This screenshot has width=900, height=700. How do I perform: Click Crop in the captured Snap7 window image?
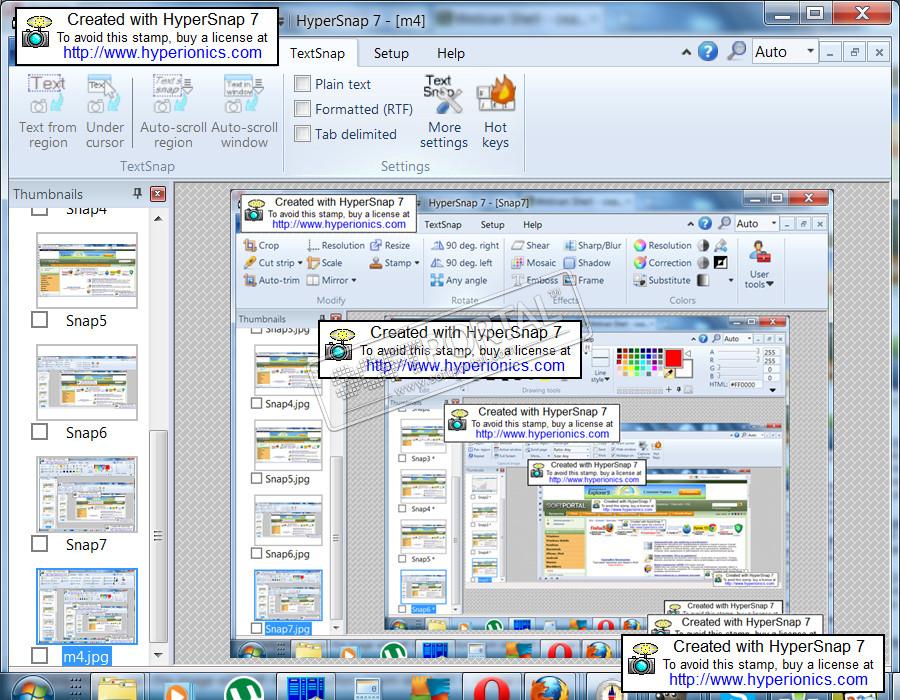coord(262,246)
